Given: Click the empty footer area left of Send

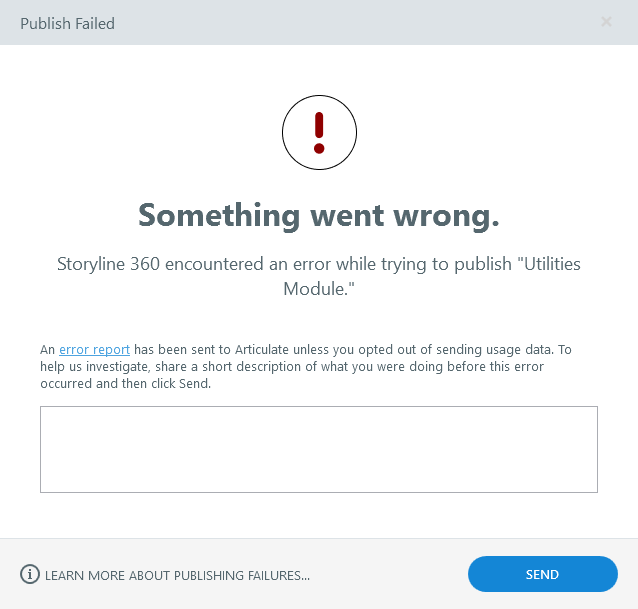Looking at the screenshot, I should point(390,575).
